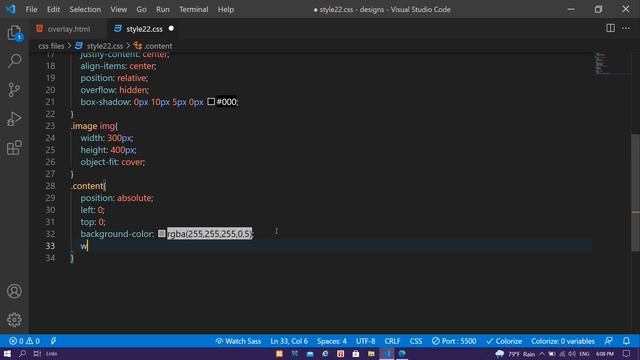Viewport: 640px width, 360px height.
Task: Change indentation via Spaces: 4
Action: (331, 341)
